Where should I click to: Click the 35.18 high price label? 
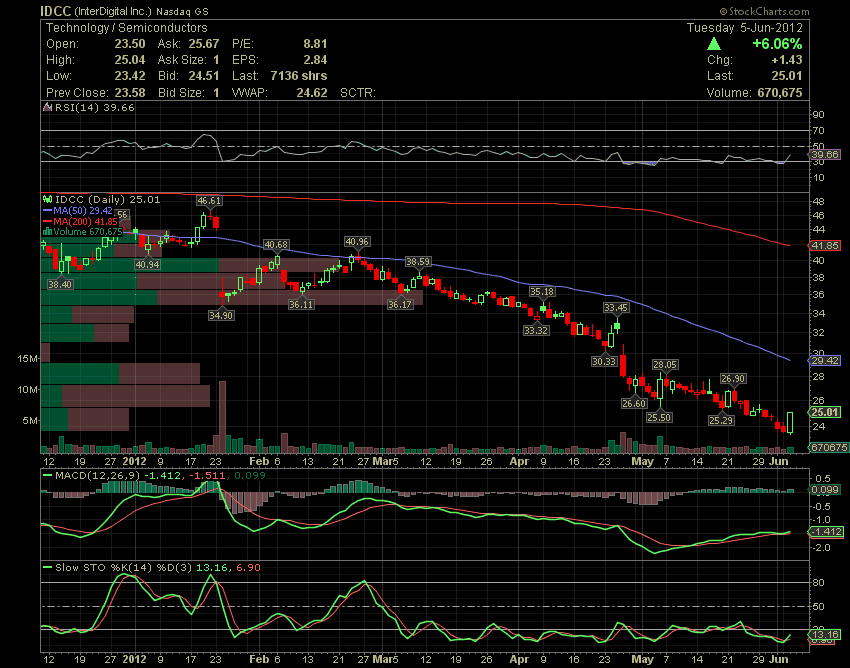(542, 292)
